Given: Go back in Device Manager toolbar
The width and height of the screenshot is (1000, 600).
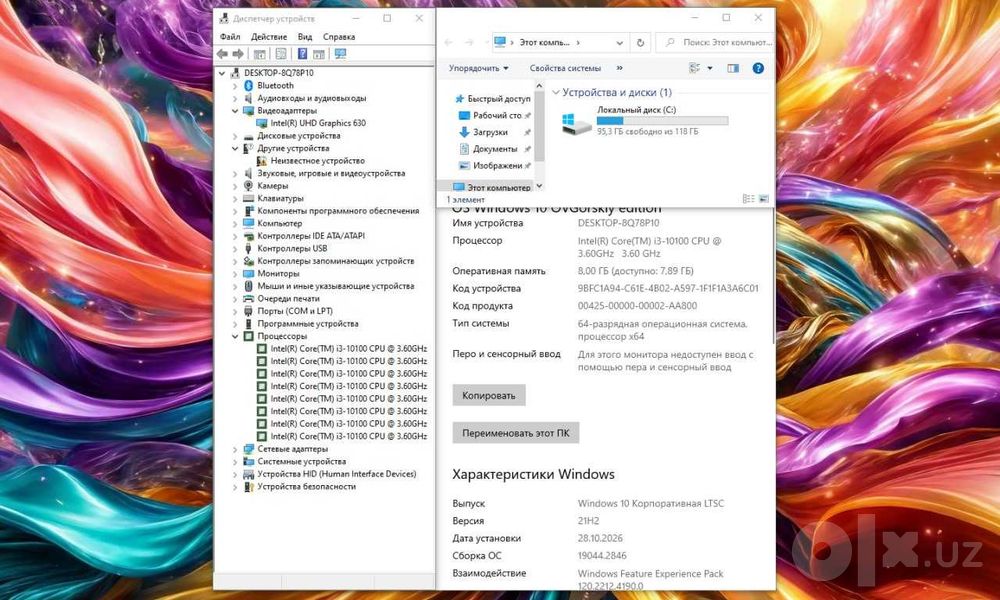Looking at the screenshot, I should point(222,54).
